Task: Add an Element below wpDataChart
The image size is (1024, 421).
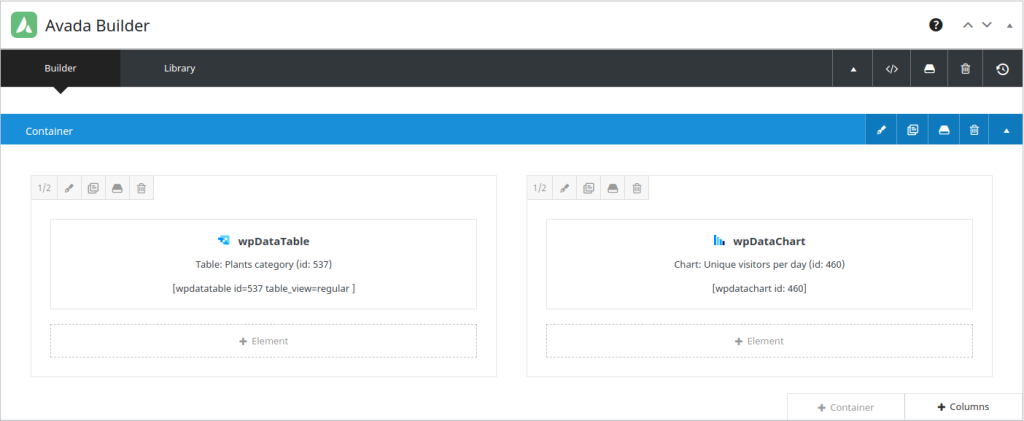Action: click(x=759, y=341)
